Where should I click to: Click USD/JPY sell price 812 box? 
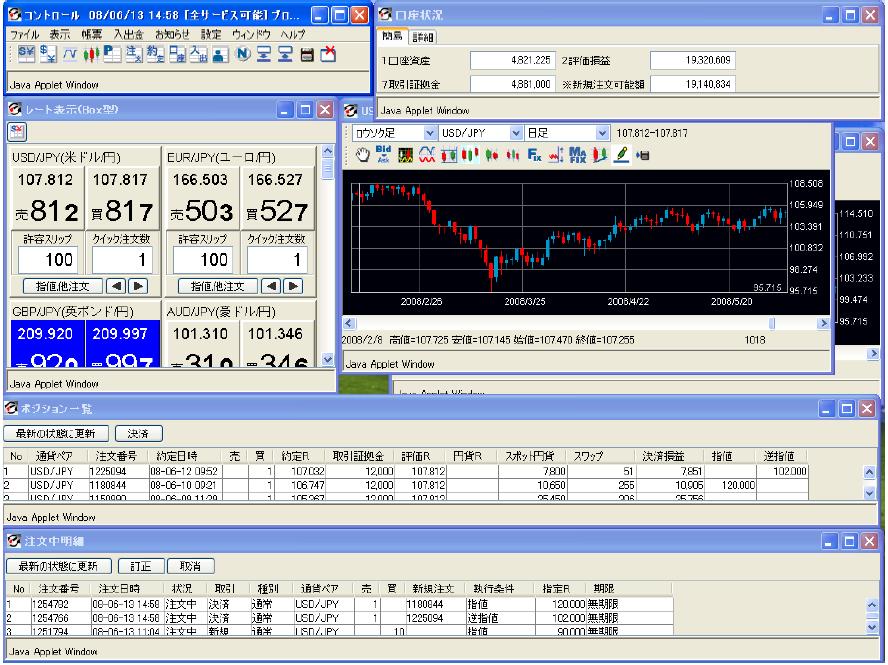pyautogui.click(x=47, y=198)
